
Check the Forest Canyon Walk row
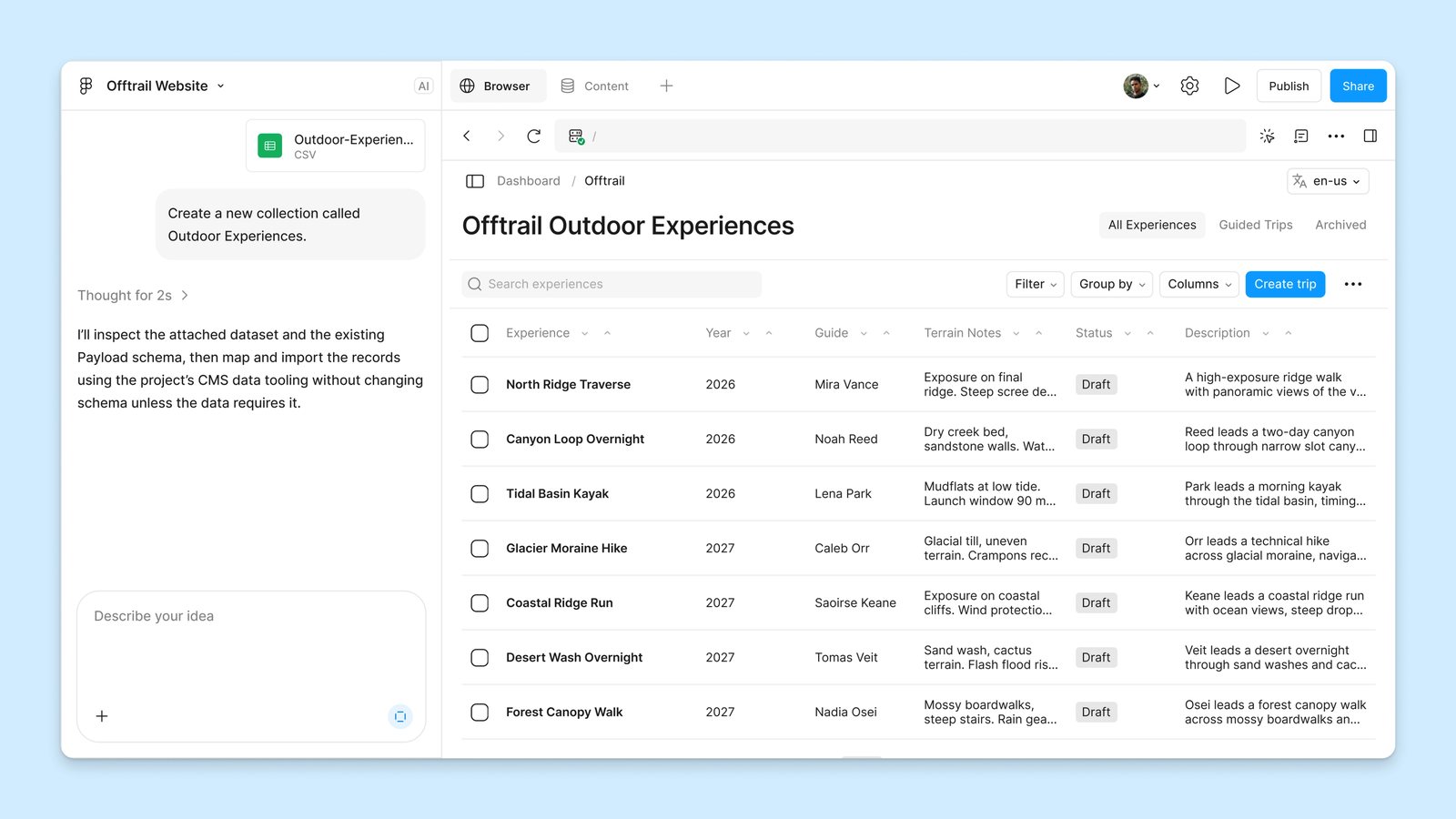coord(480,712)
